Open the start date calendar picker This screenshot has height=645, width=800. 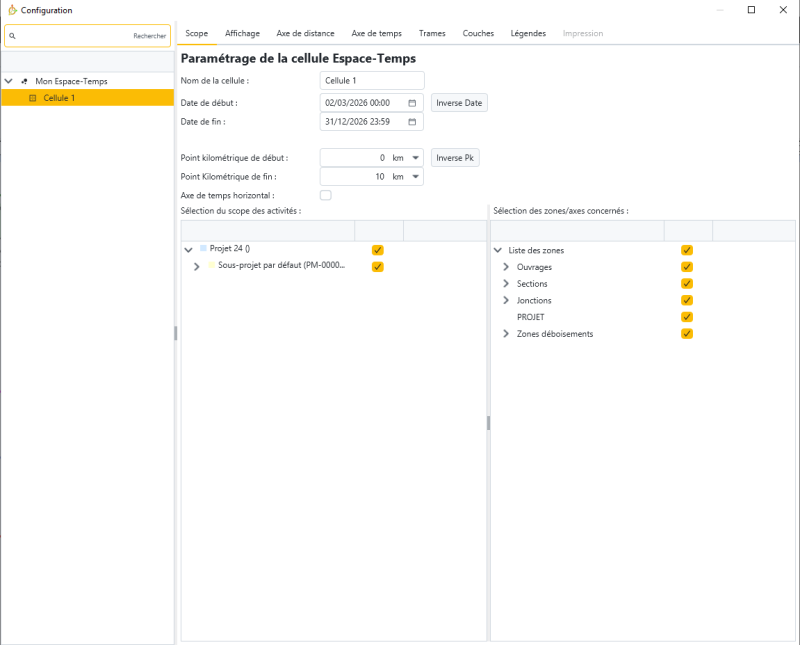coord(412,103)
